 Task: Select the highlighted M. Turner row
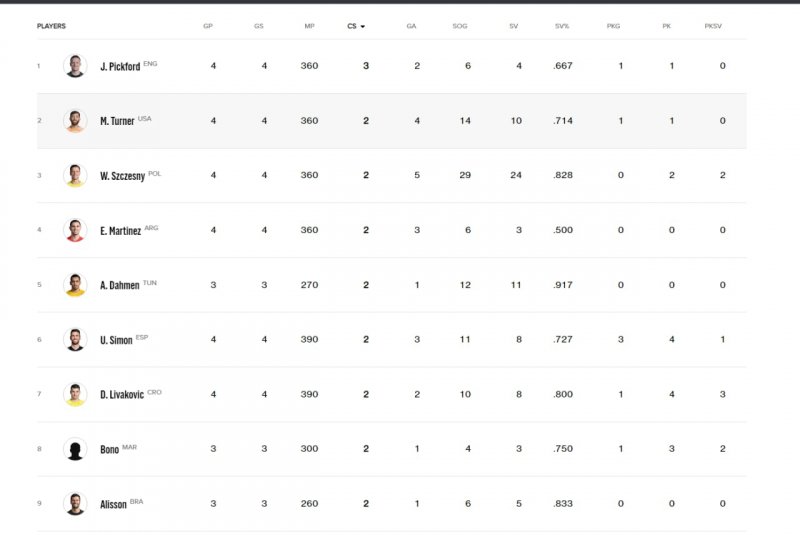coord(391,121)
